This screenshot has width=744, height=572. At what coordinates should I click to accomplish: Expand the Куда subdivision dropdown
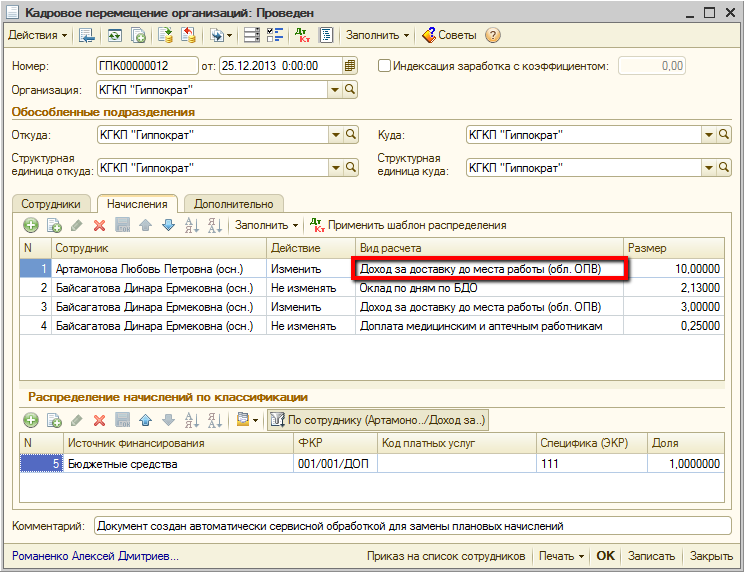click(708, 135)
